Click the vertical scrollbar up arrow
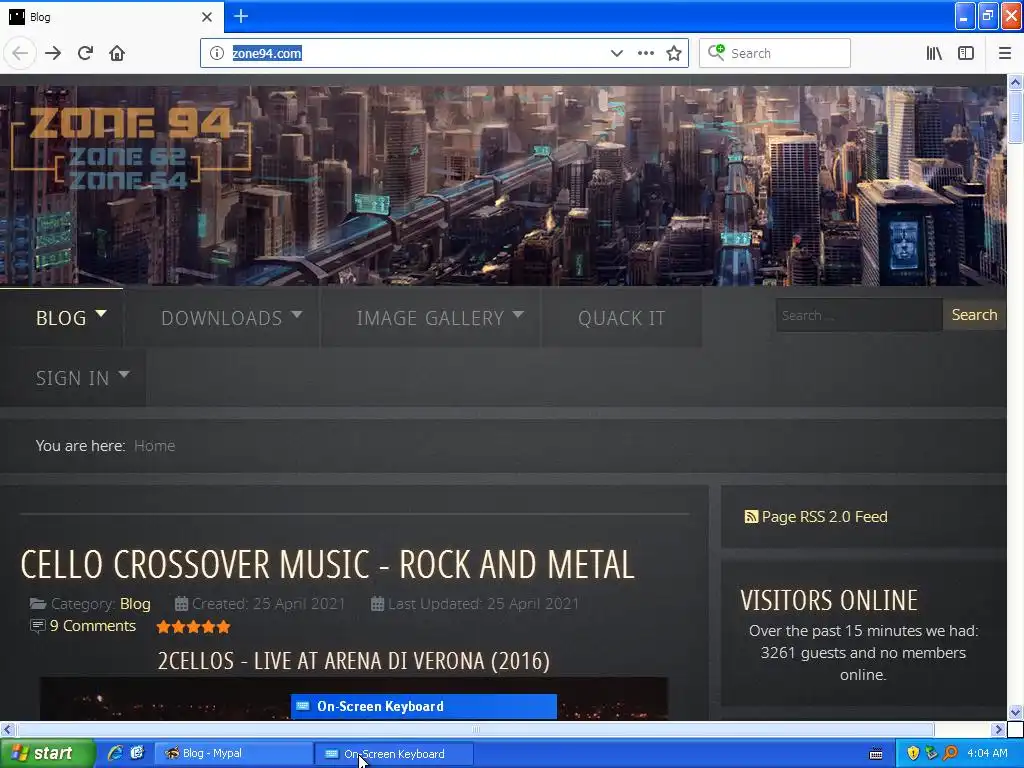Image resolution: width=1024 pixels, height=768 pixels. point(1015,82)
